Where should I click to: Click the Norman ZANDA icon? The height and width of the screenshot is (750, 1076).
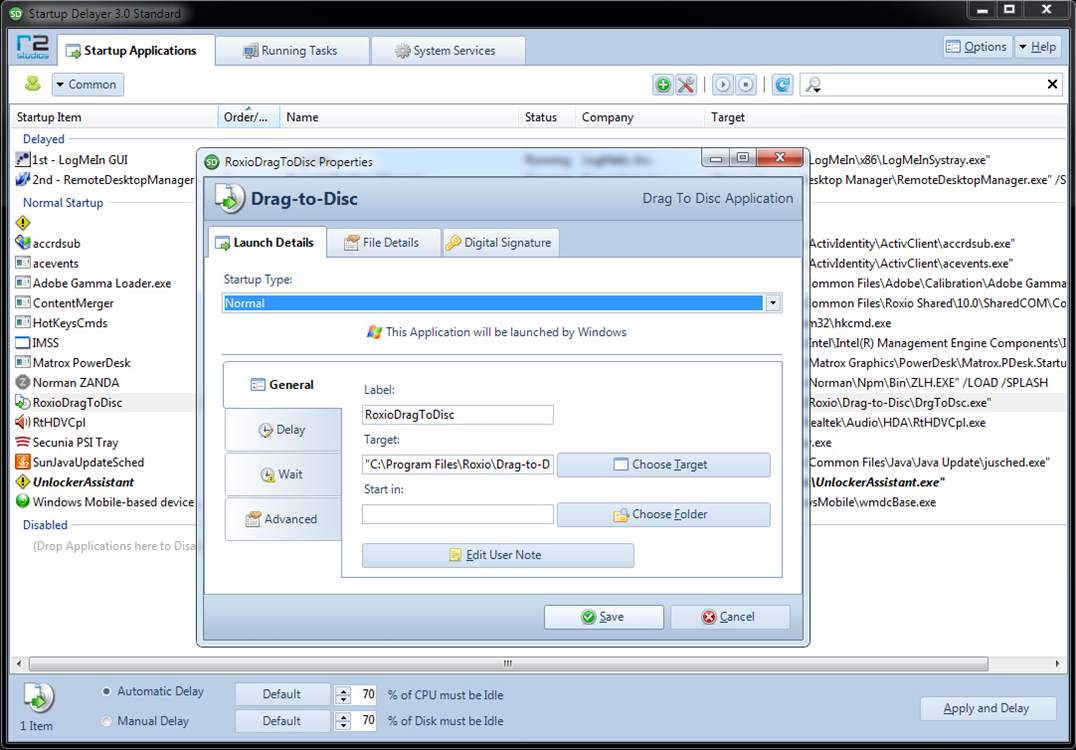coord(23,382)
